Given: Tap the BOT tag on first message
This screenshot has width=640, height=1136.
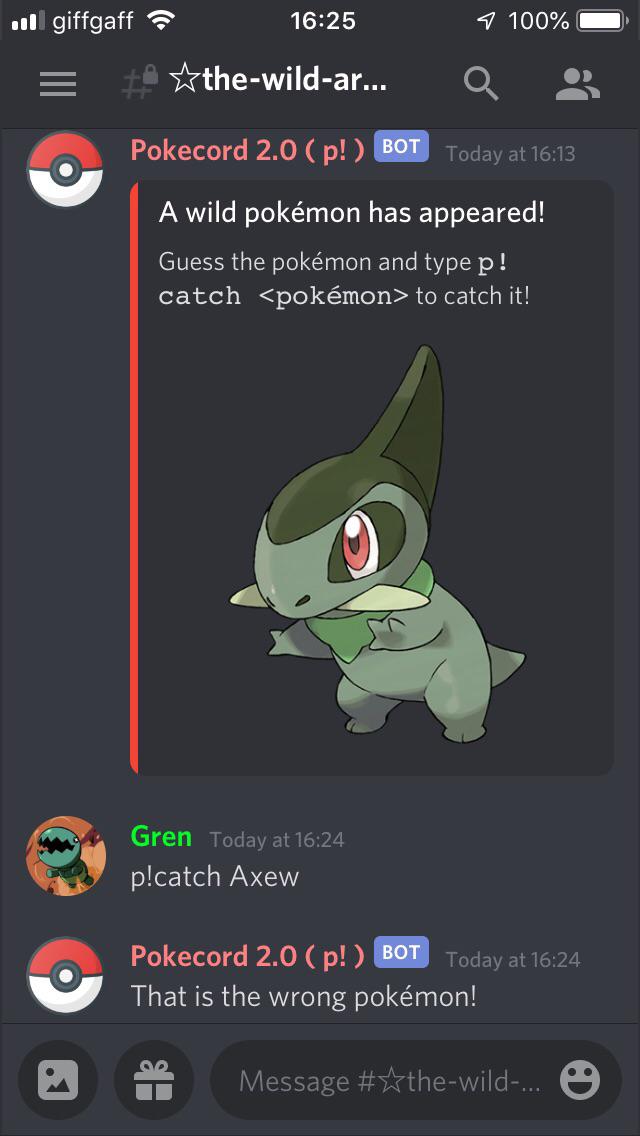Looking at the screenshot, I should (x=401, y=147).
